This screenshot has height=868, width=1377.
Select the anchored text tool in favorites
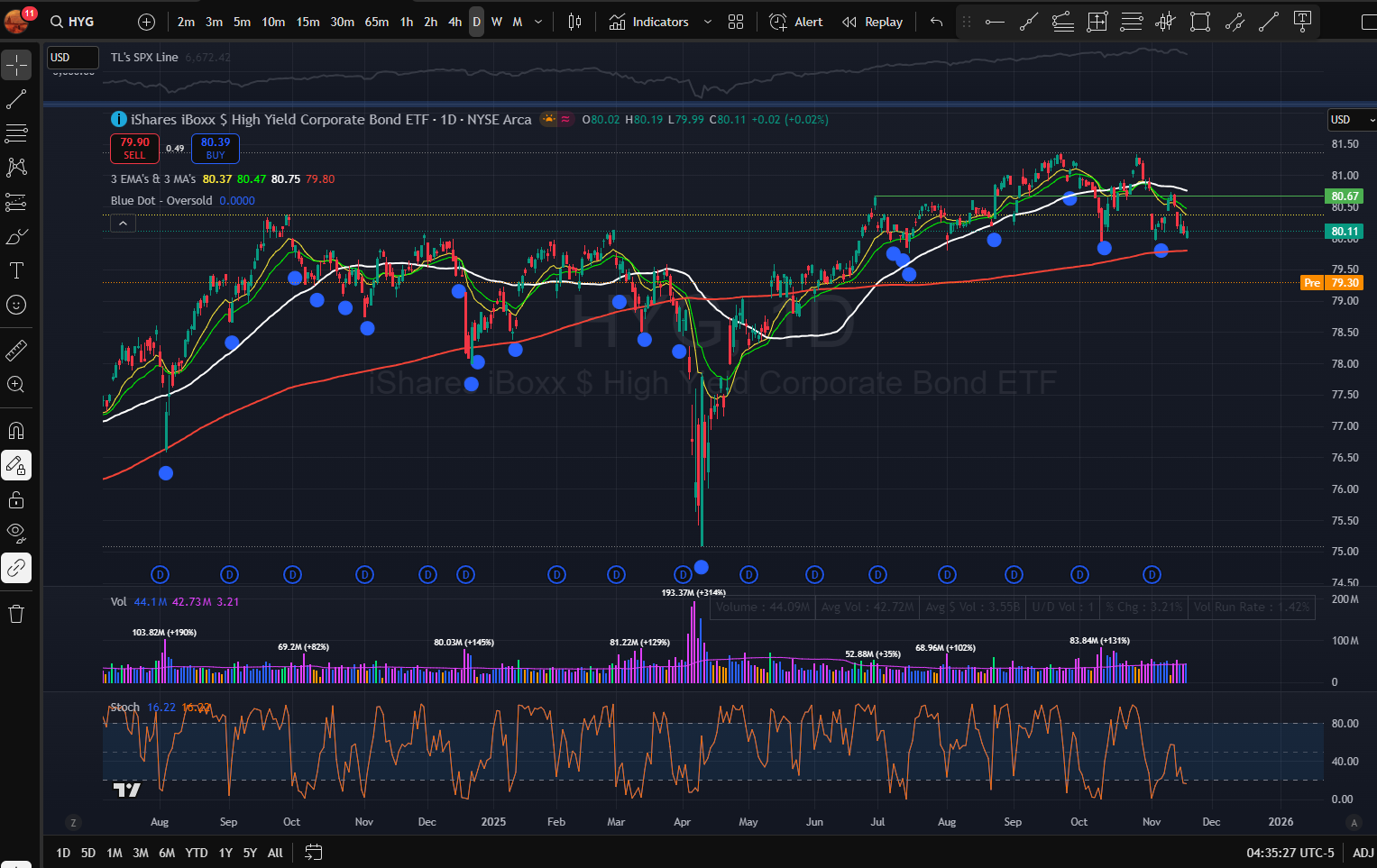1302,22
